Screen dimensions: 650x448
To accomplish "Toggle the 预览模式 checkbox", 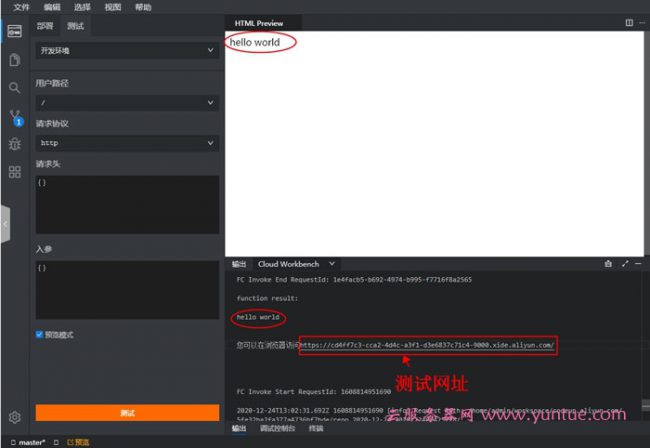I will coord(40,335).
